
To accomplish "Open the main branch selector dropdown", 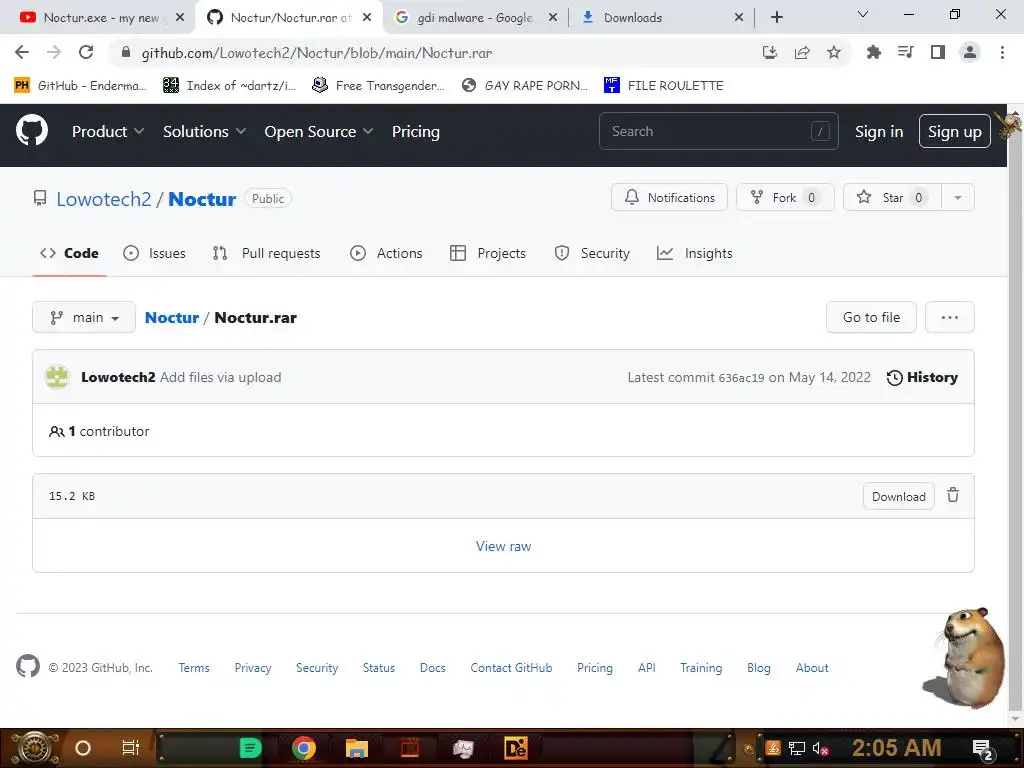I will click(x=84, y=317).
